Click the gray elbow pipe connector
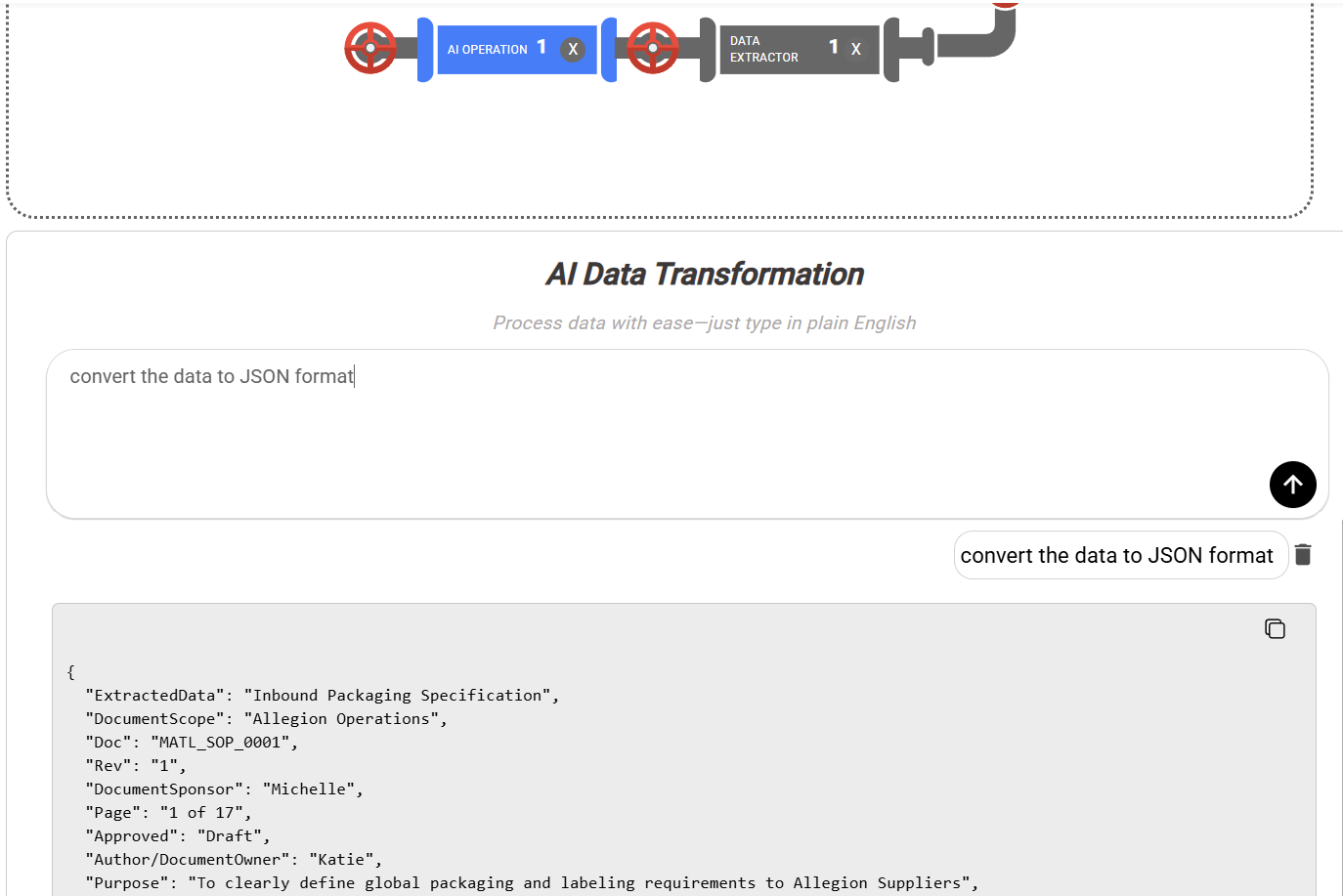Viewport: 1343px width, 896px height. 987,41
